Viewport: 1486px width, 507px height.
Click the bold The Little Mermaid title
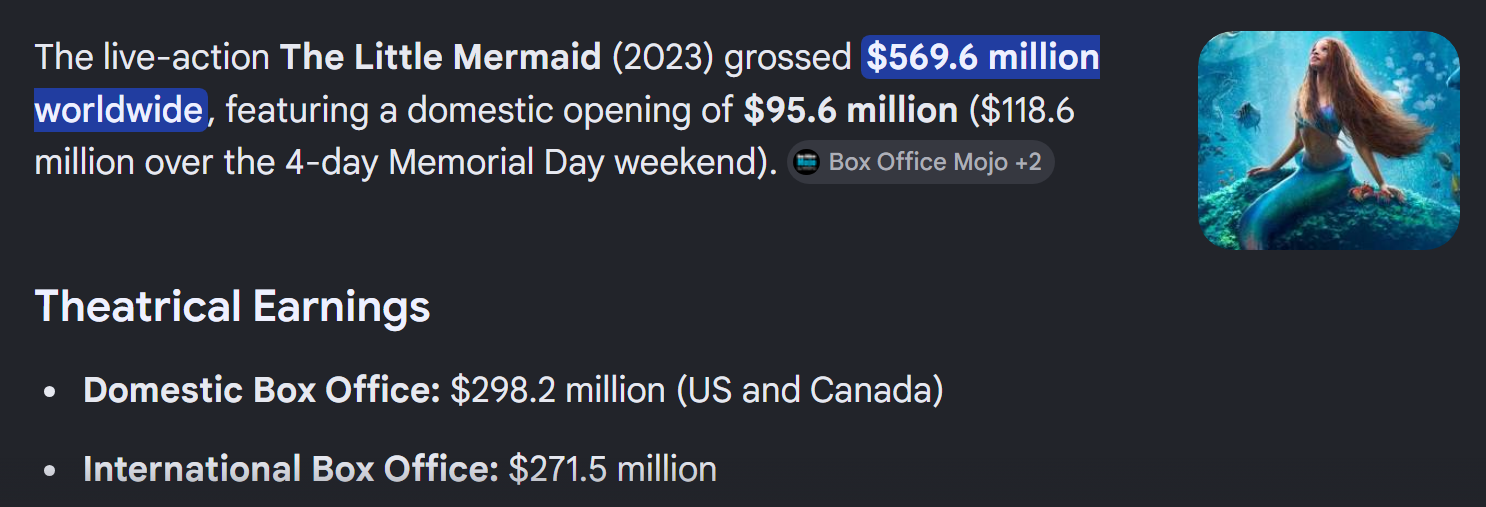pyautogui.click(x=441, y=58)
